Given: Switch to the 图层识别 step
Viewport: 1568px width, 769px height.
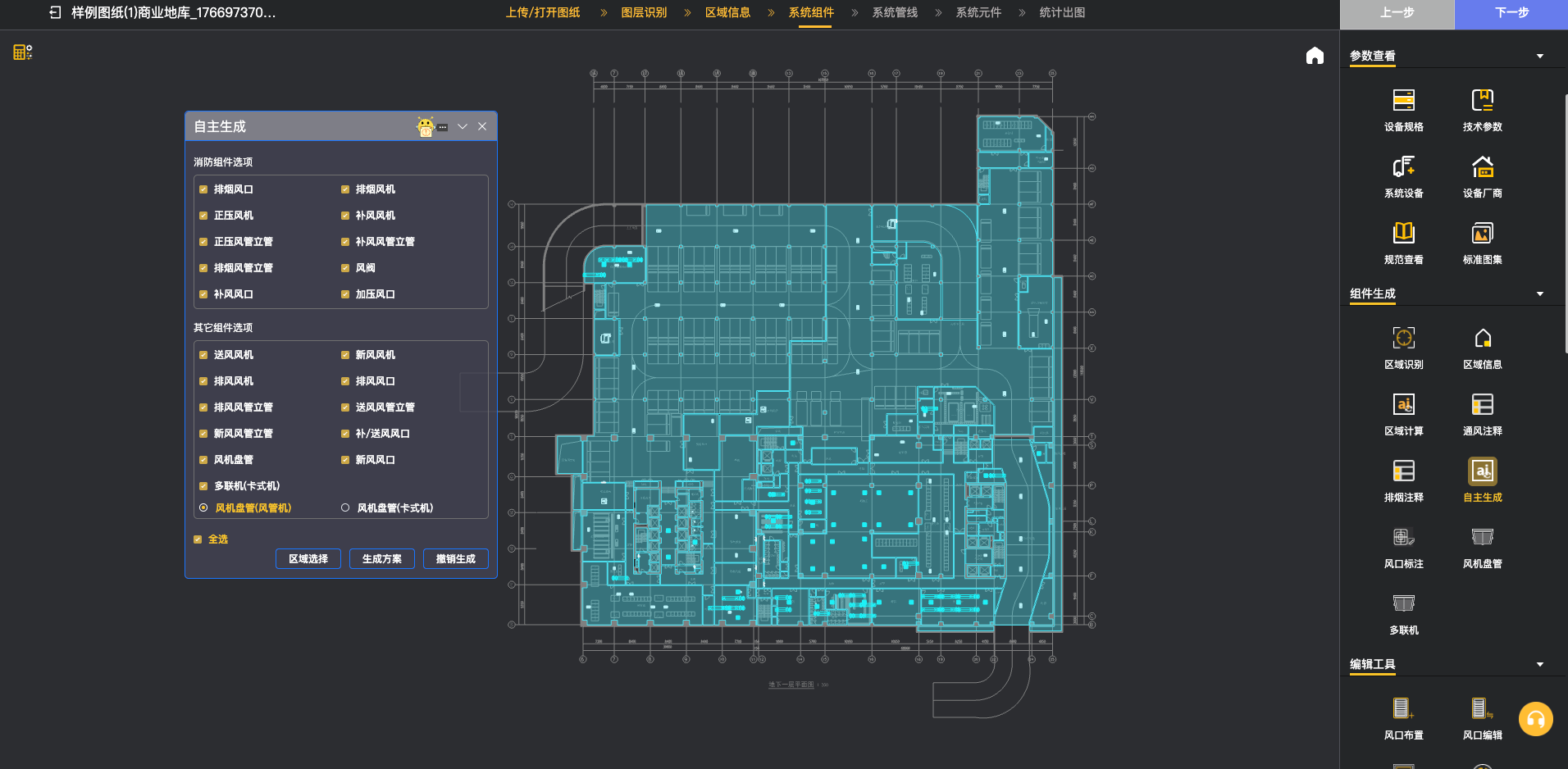Looking at the screenshot, I should (644, 12).
